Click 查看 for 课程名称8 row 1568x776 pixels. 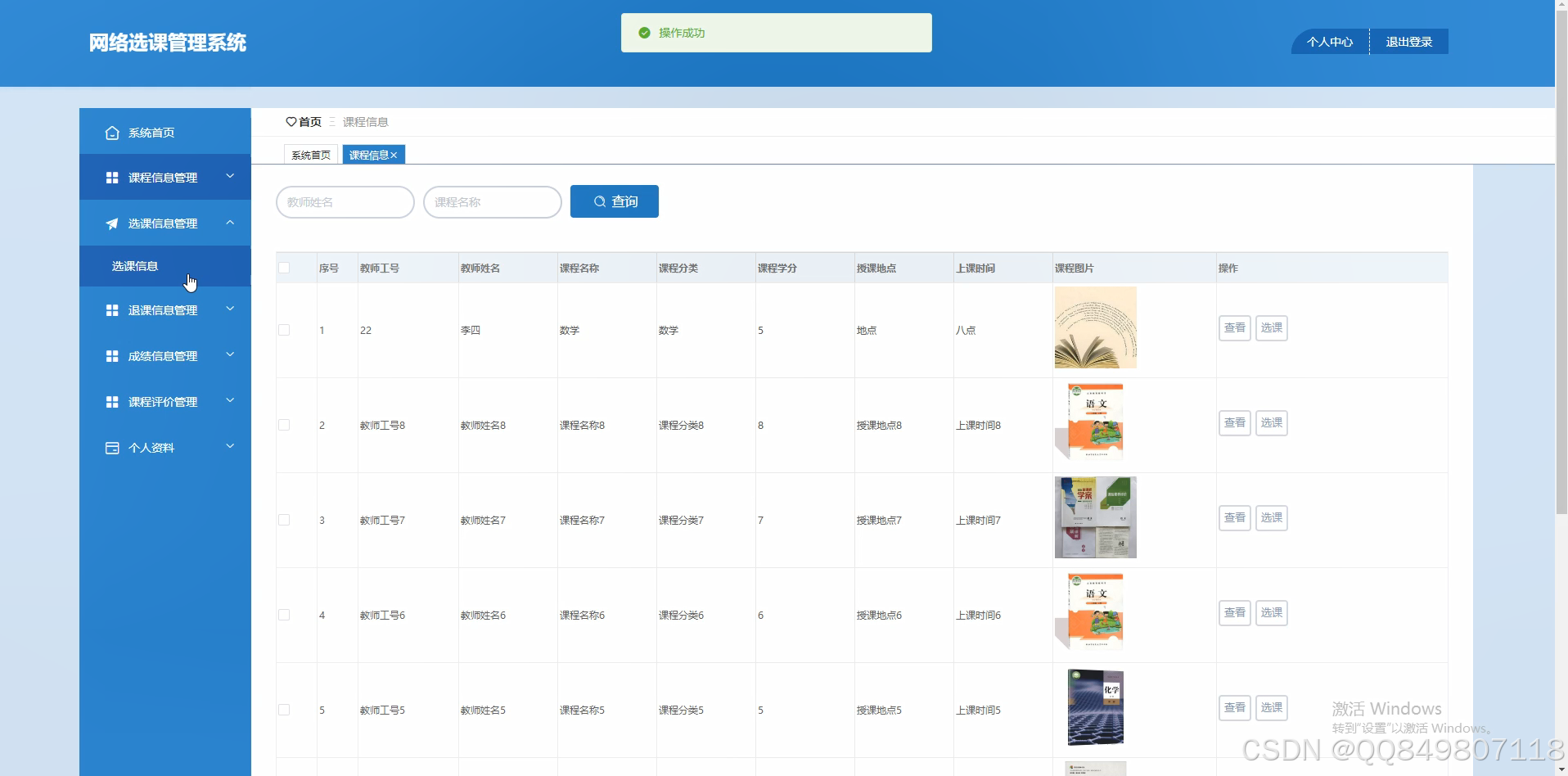tap(1235, 423)
